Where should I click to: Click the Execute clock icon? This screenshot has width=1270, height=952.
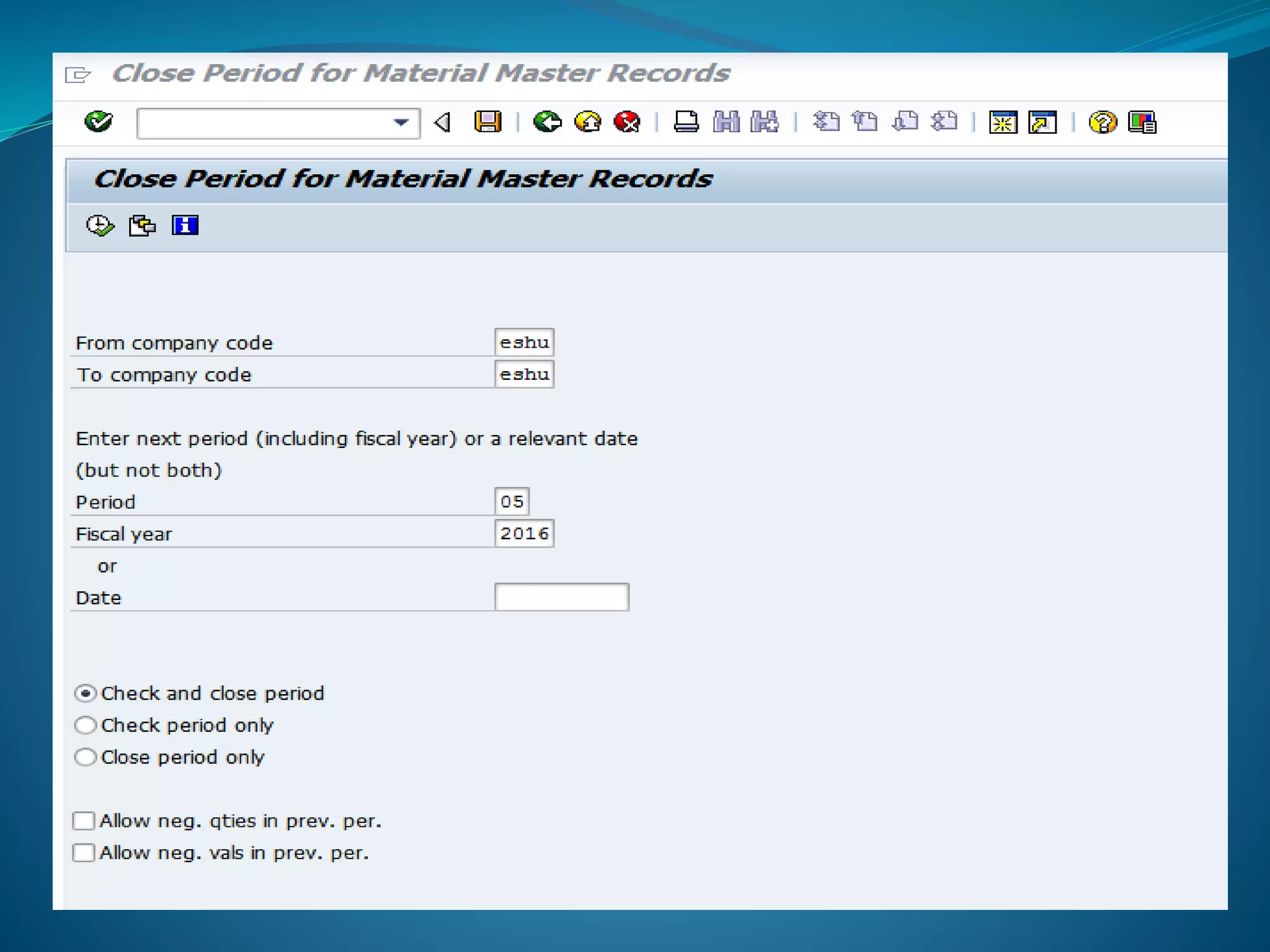(100, 226)
